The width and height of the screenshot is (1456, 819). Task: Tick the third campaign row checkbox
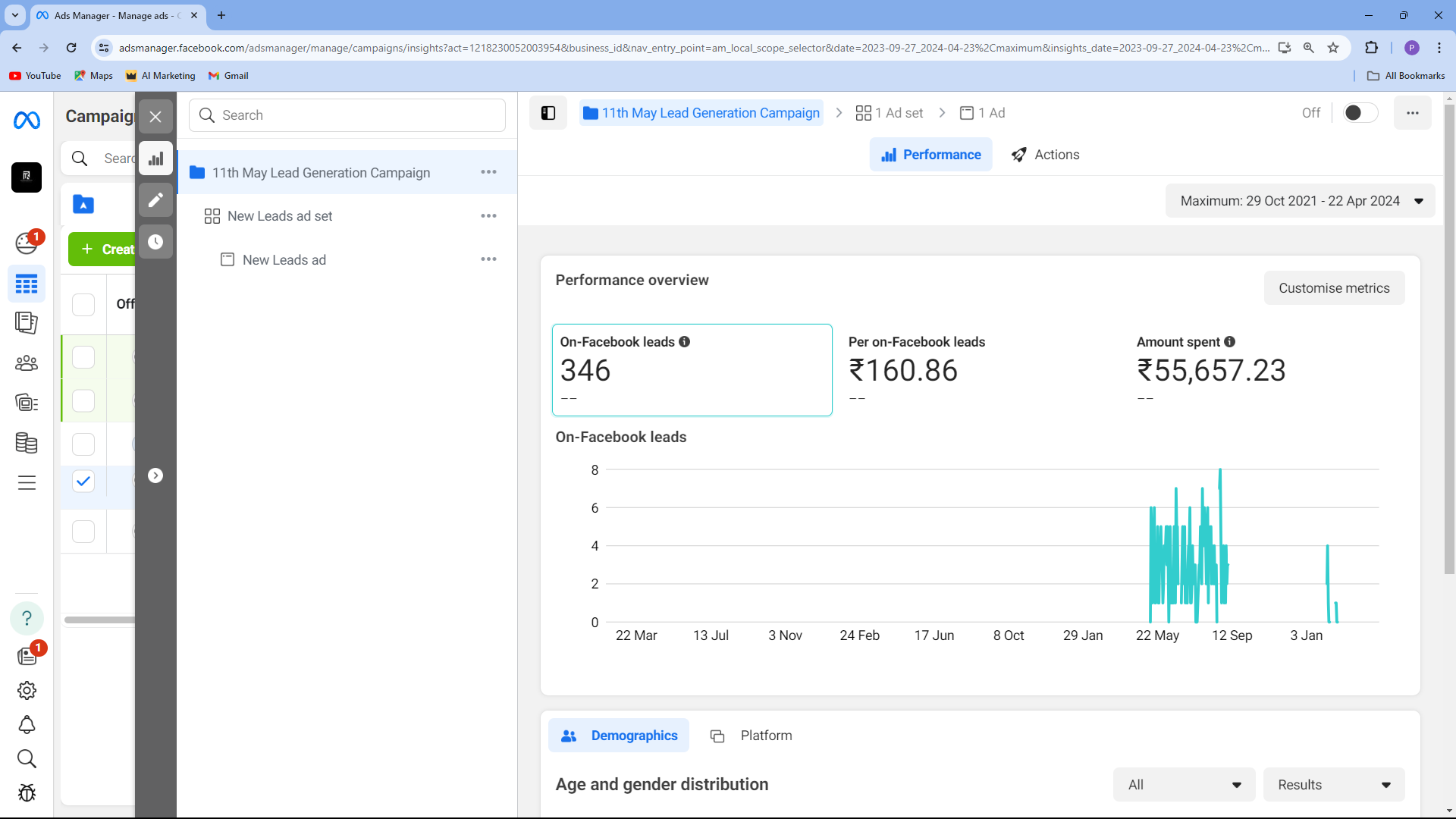pyautogui.click(x=83, y=444)
